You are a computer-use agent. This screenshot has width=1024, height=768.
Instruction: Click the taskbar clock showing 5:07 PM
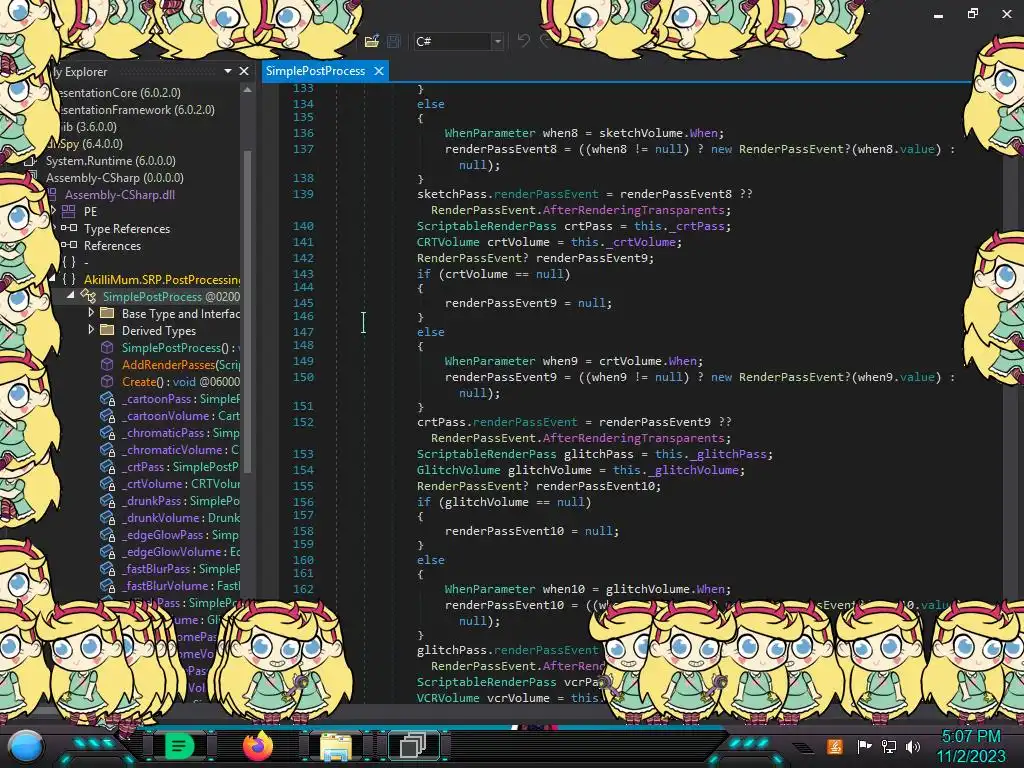point(971,736)
